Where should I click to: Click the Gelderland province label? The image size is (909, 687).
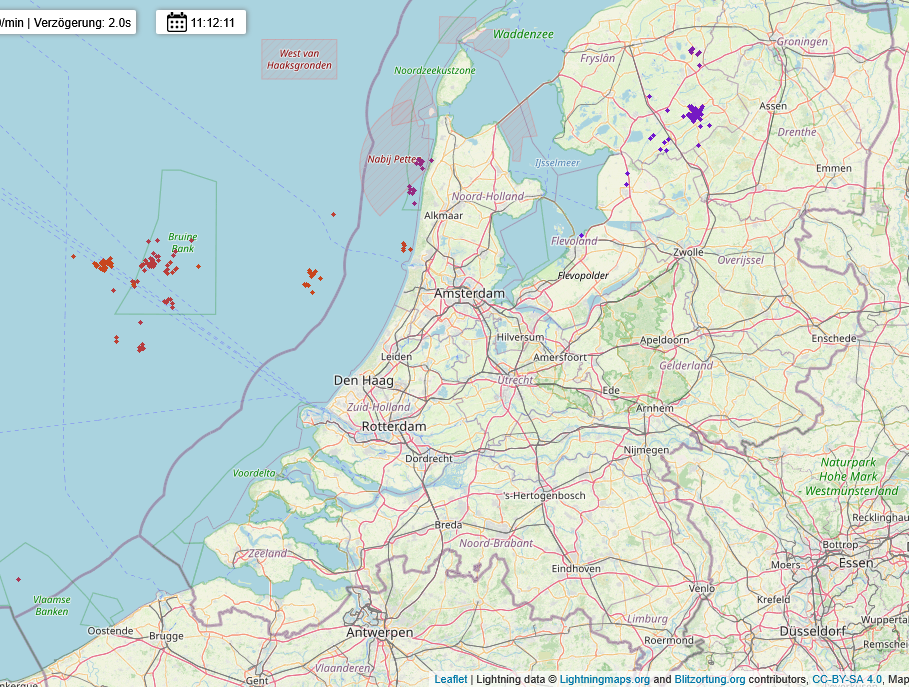coord(686,366)
